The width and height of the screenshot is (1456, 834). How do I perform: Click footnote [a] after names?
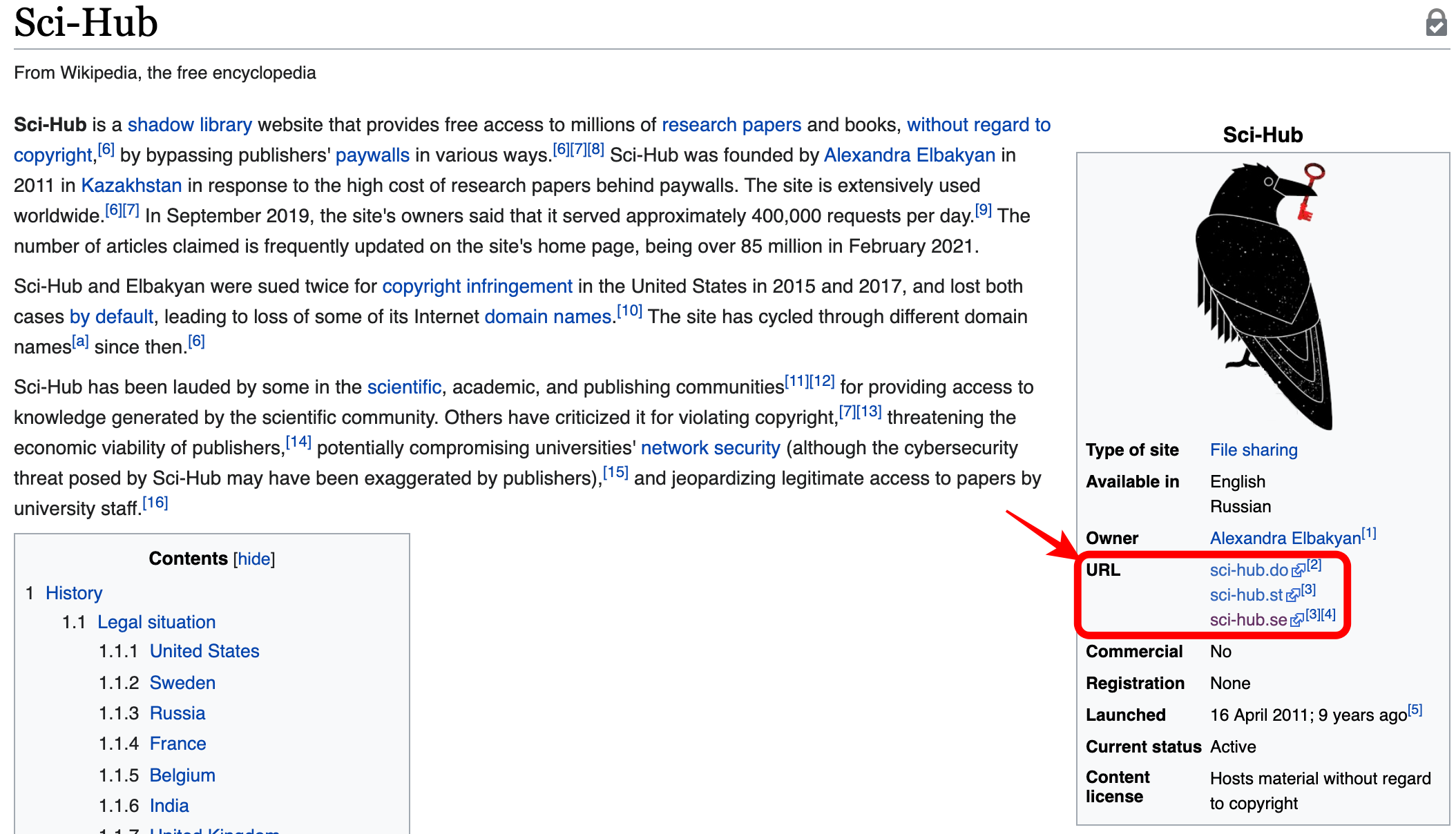[x=81, y=342]
